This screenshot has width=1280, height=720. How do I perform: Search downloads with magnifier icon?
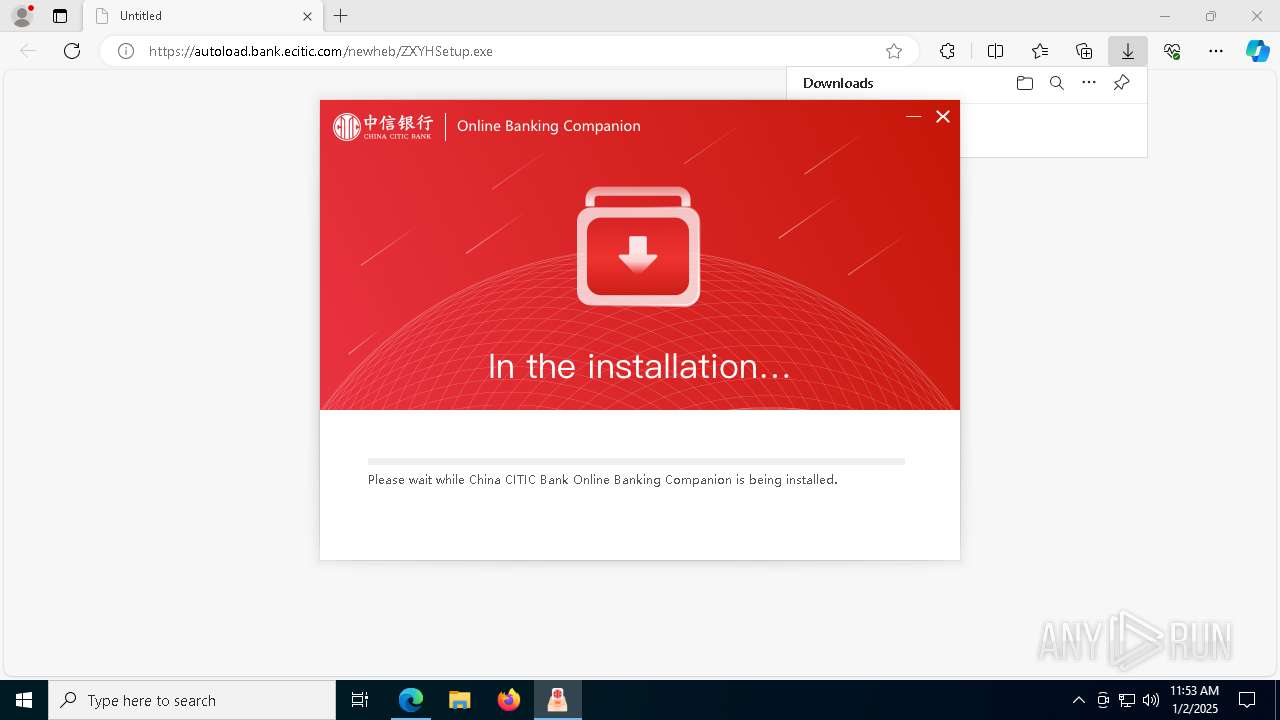[1057, 83]
